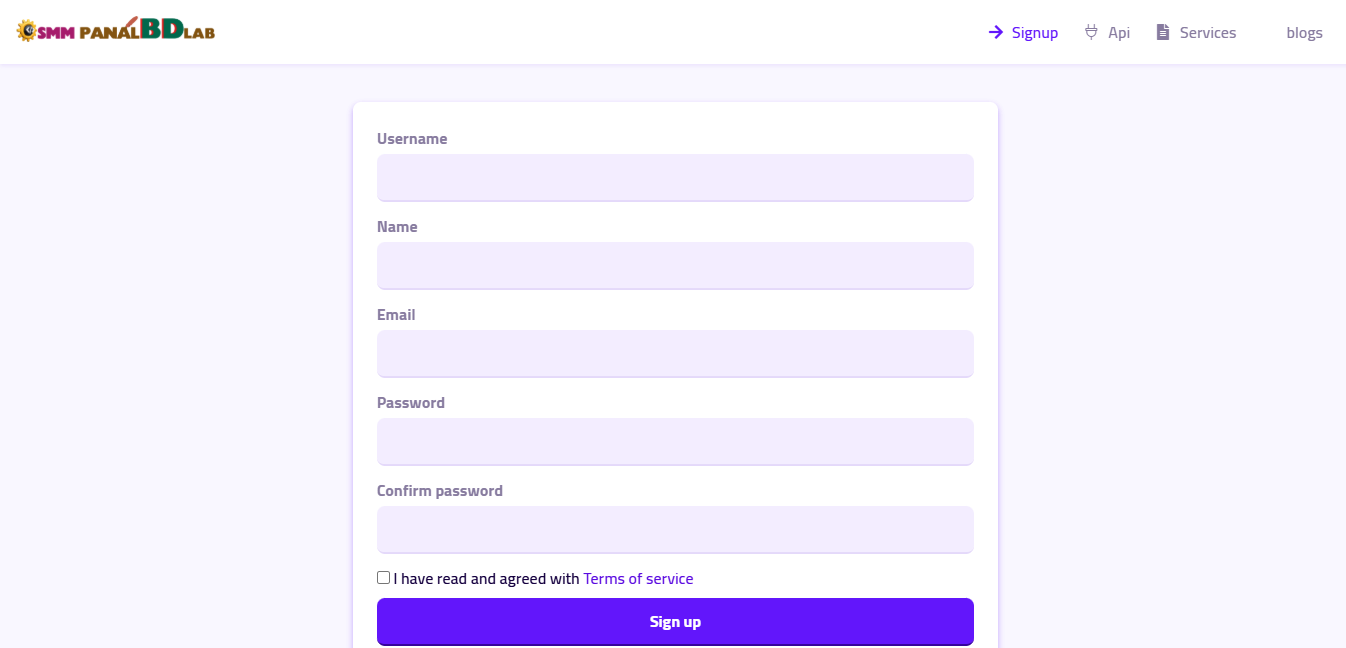1346x648 pixels.
Task: Open the Terms of service link
Action: pos(638,579)
